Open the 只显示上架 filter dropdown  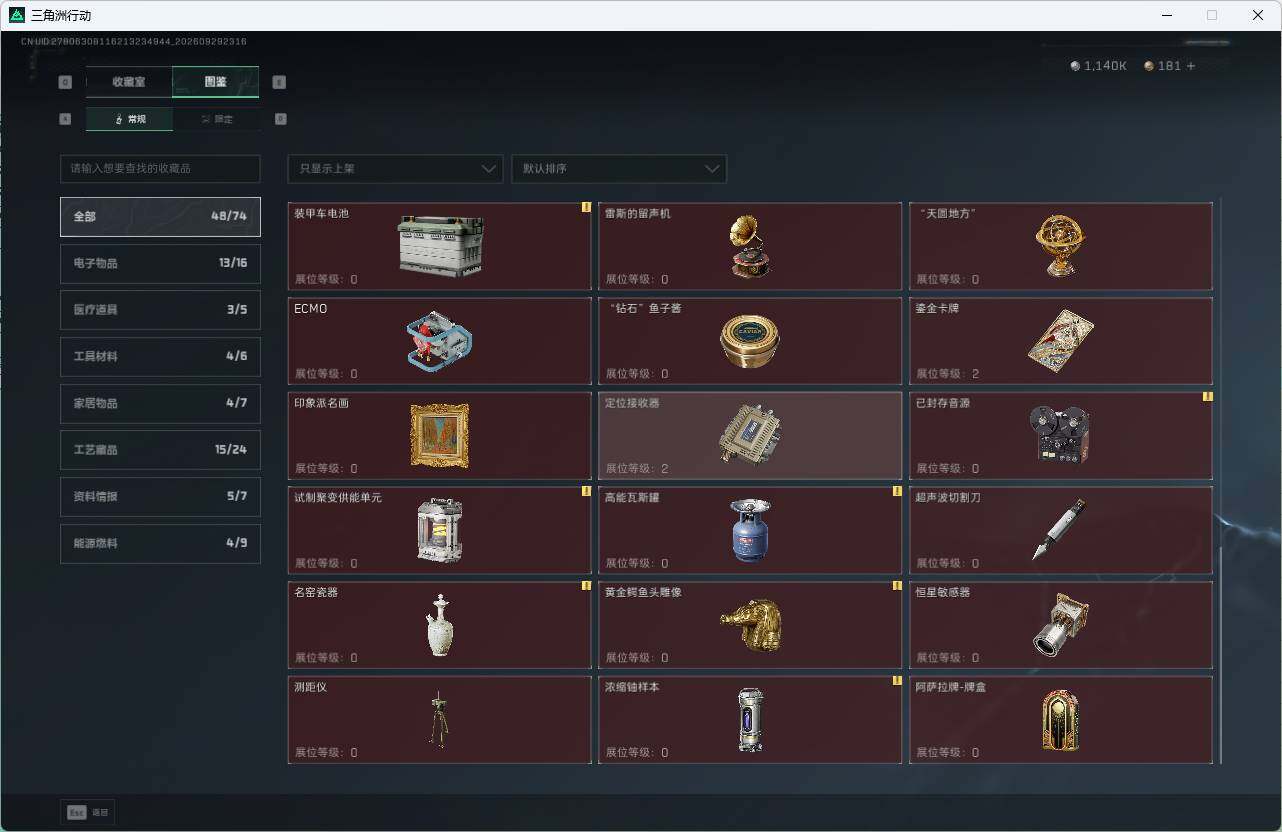395,169
